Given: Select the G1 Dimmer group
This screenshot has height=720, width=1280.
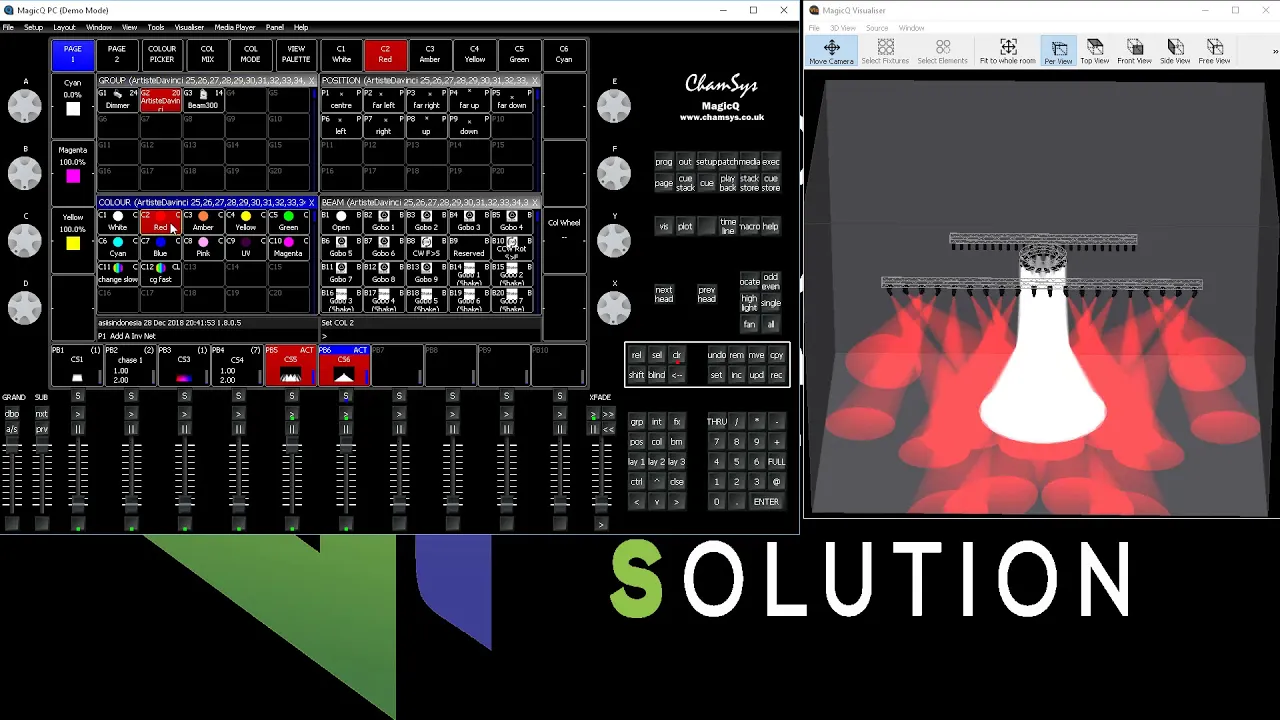Looking at the screenshot, I should coord(118,99).
